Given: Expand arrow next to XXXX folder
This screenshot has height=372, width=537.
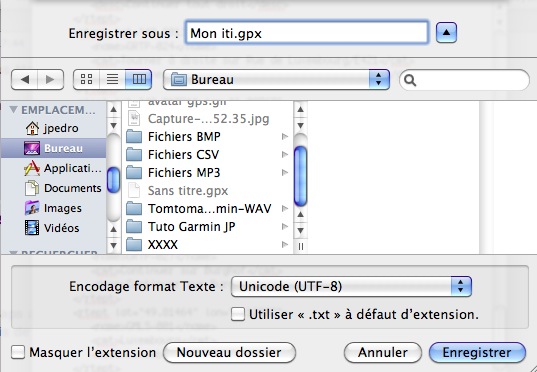Looking at the screenshot, I should point(285,245).
